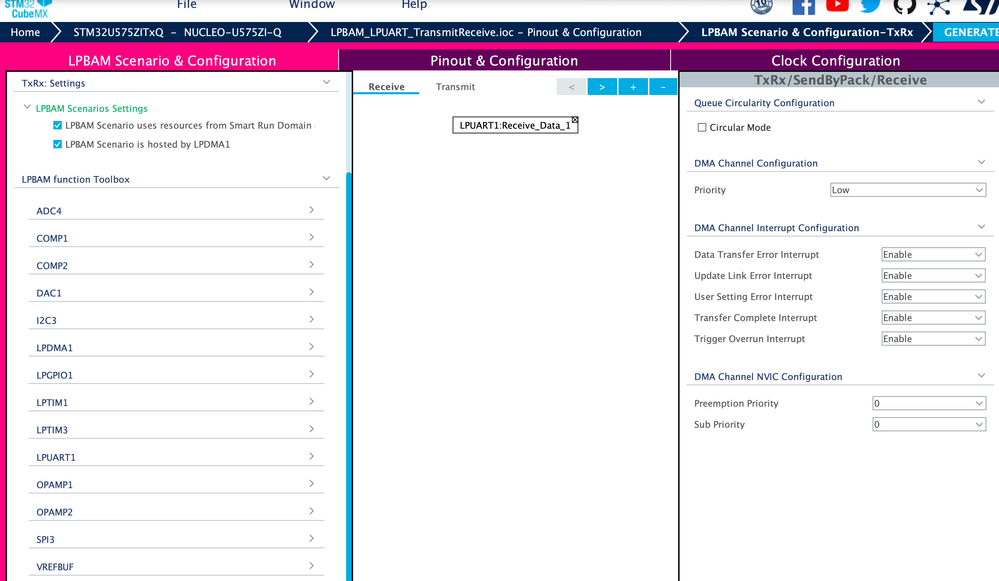The height and width of the screenshot is (581, 999).
Task: Open the LPBAM Scenario & Configuration tab
Action: (172, 61)
